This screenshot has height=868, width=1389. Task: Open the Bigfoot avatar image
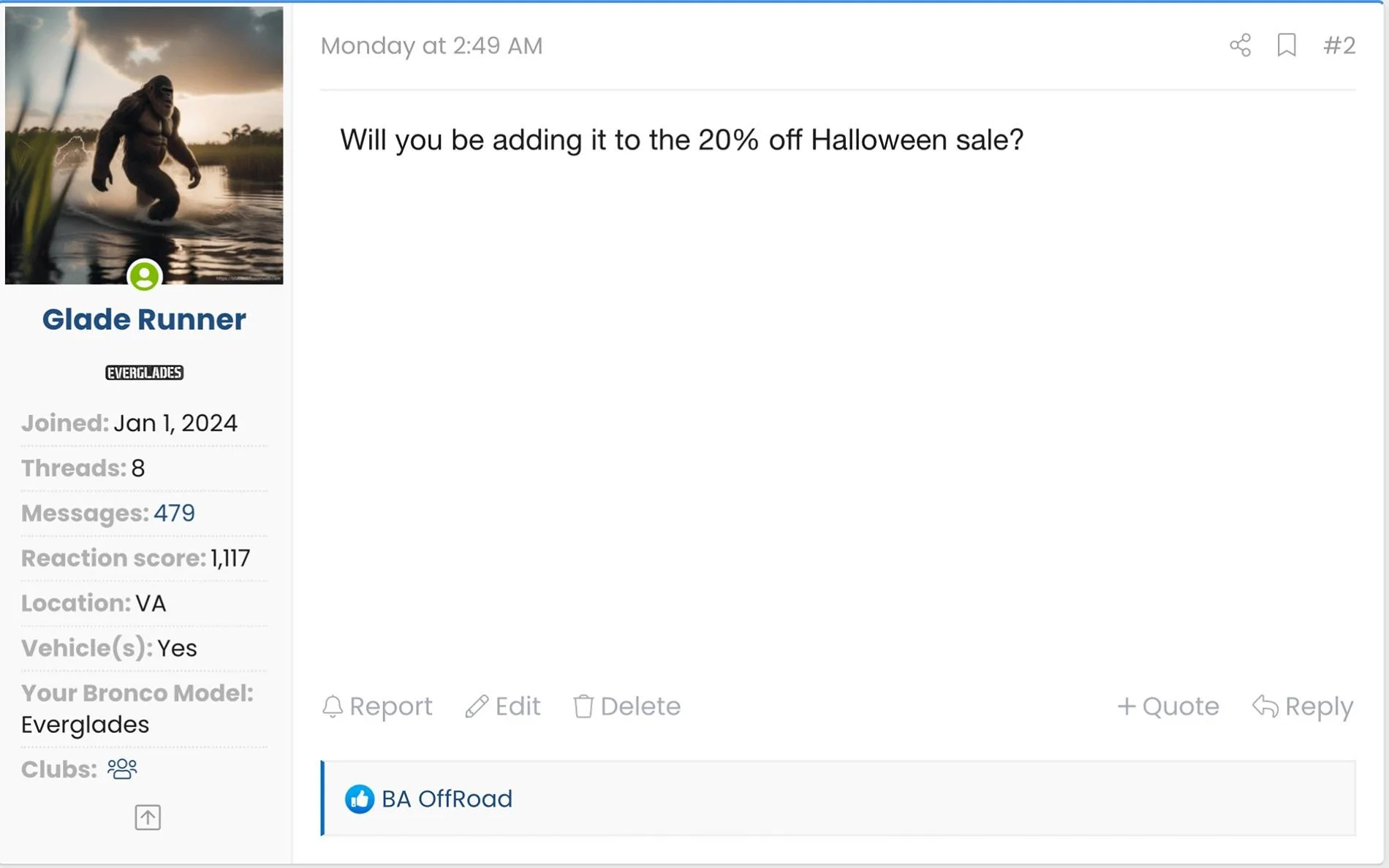[x=144, y=145]
